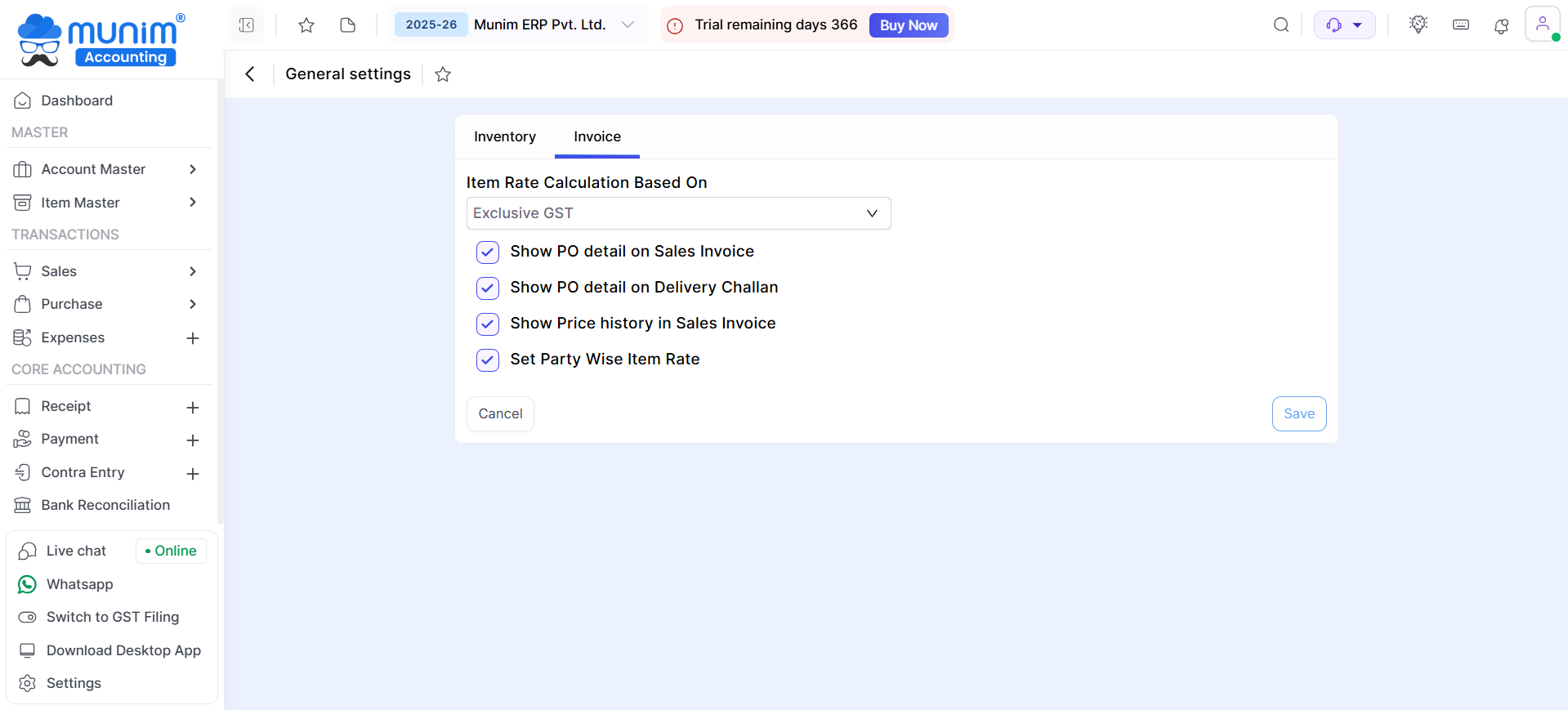Open Bank Reconciliation from the sidebar
The width and height of the screenshot is (1568, 710).
tap(105, 505)
